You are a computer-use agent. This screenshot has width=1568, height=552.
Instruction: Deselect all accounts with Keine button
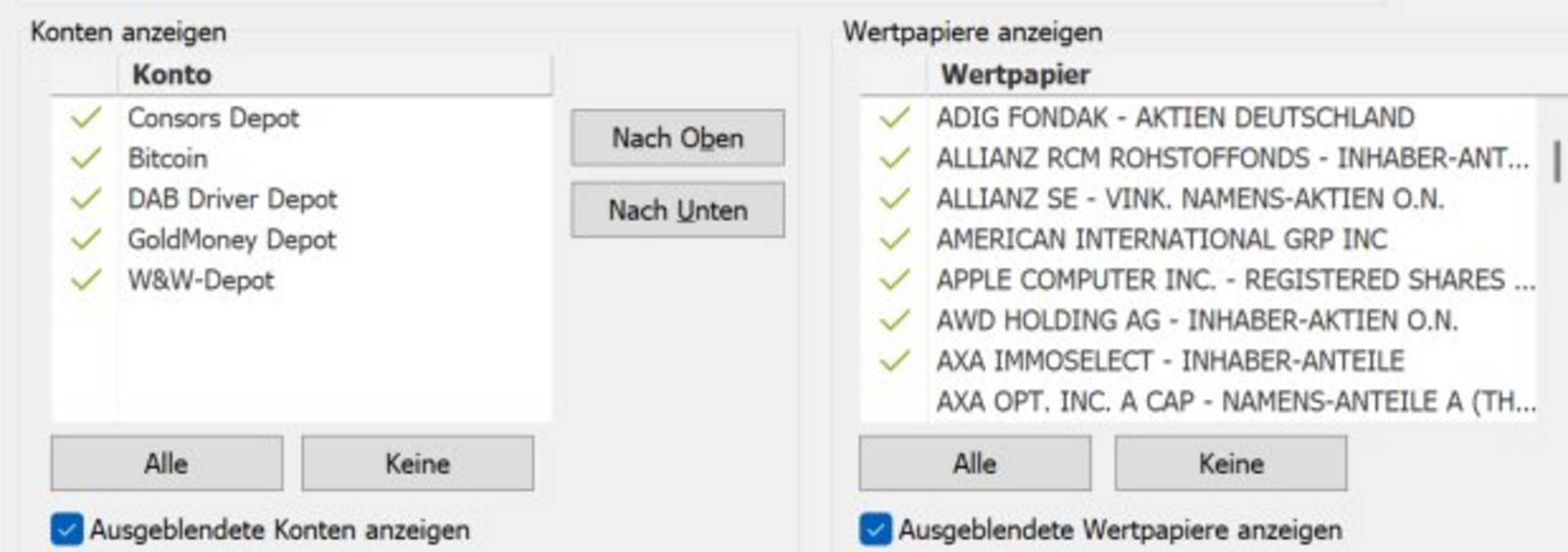(417, 463)
